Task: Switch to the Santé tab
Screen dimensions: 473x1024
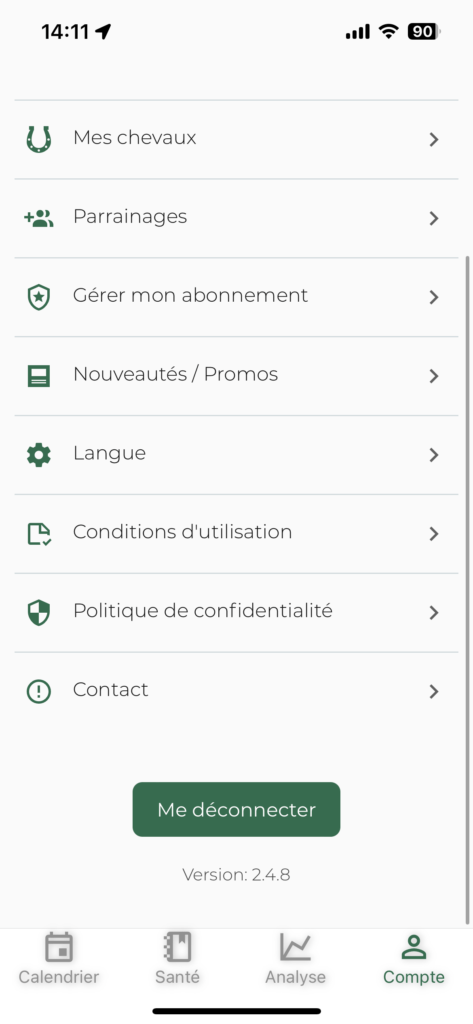Action: point(177,958)
